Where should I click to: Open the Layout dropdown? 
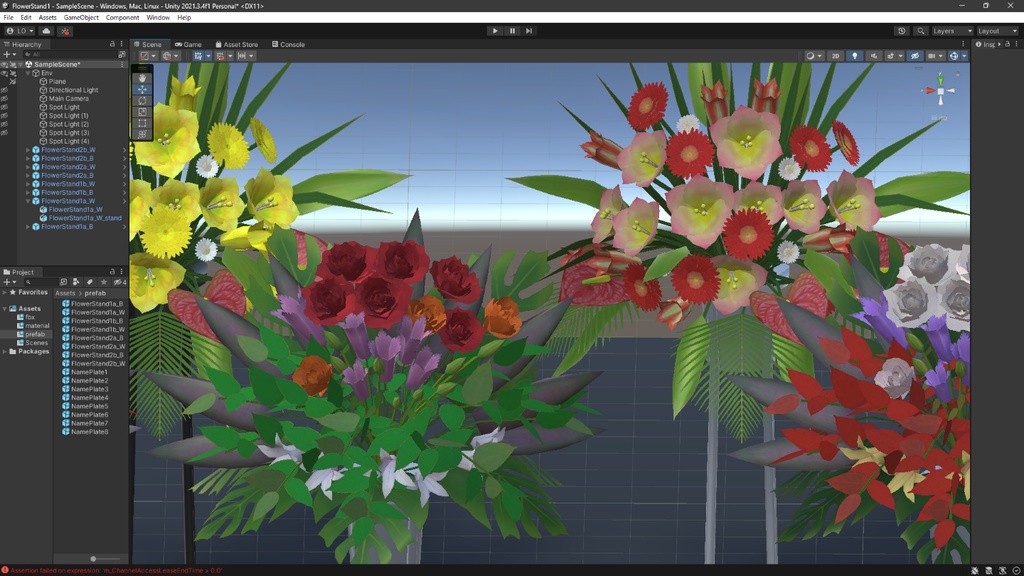click(997, 31)
